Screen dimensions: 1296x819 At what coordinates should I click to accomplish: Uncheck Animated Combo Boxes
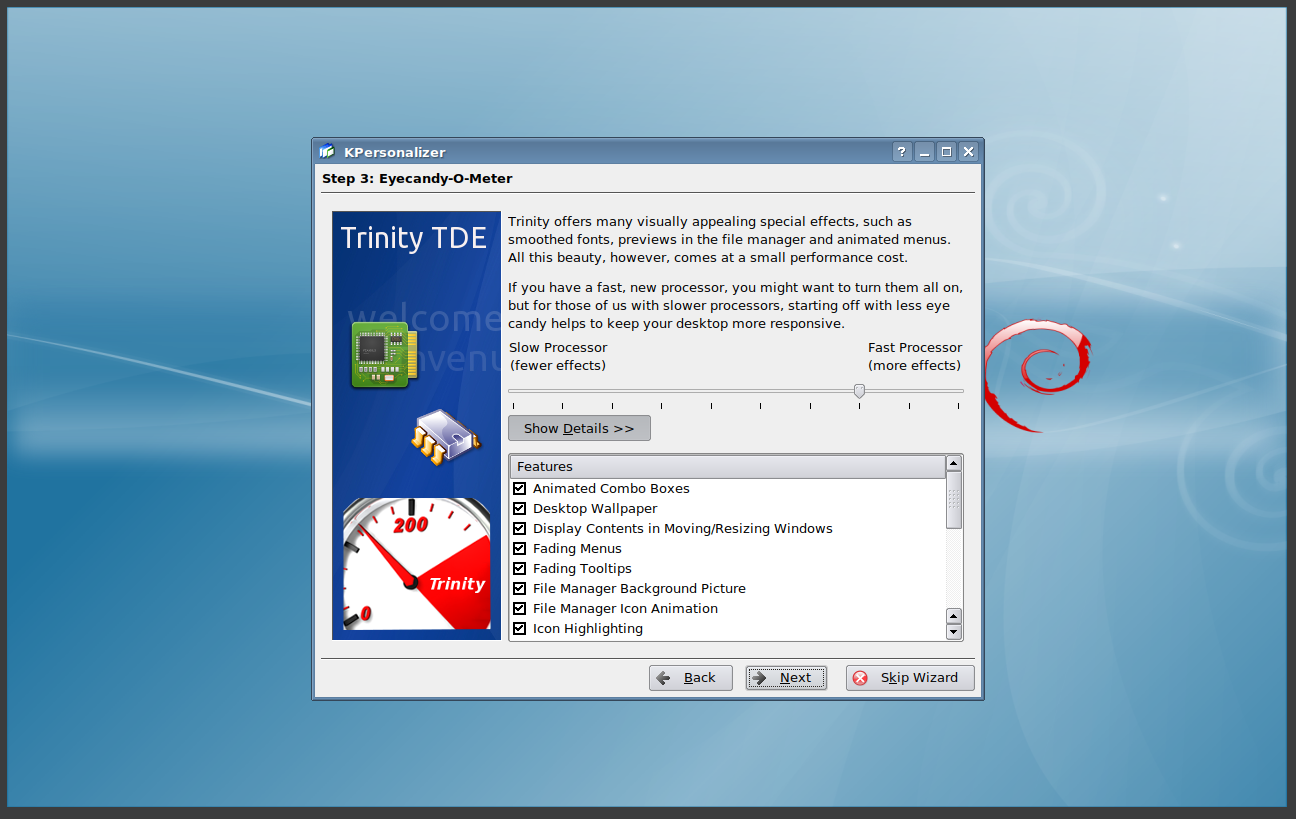(x=520, y=489)
